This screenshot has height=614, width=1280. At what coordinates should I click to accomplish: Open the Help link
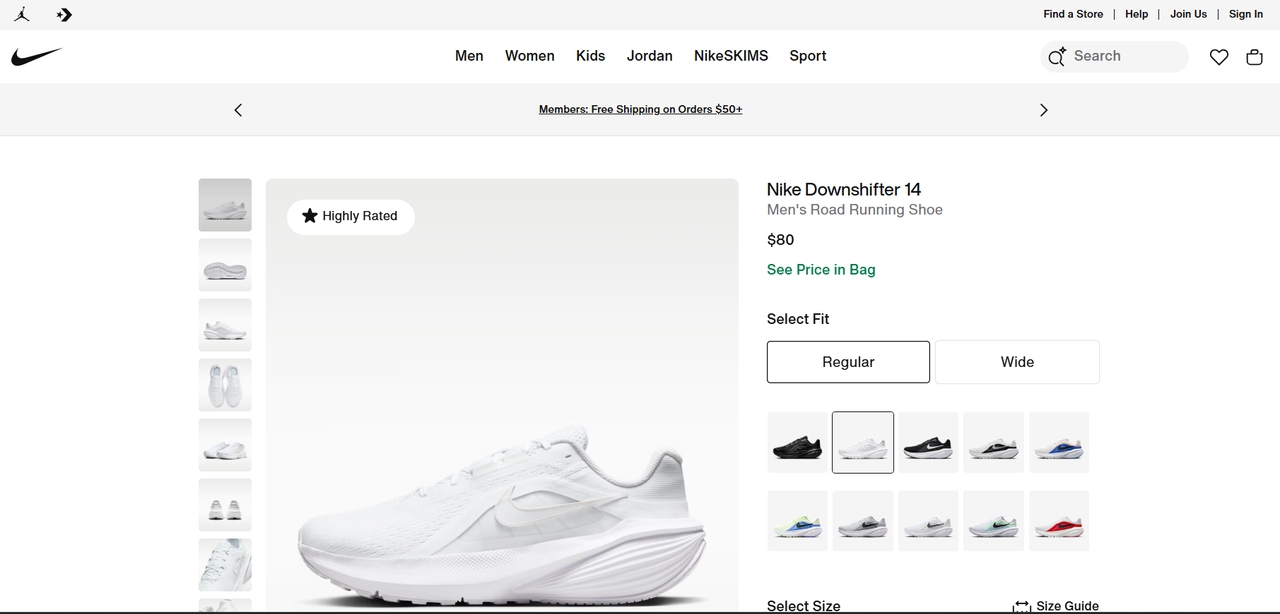(x=1136, y=14)
